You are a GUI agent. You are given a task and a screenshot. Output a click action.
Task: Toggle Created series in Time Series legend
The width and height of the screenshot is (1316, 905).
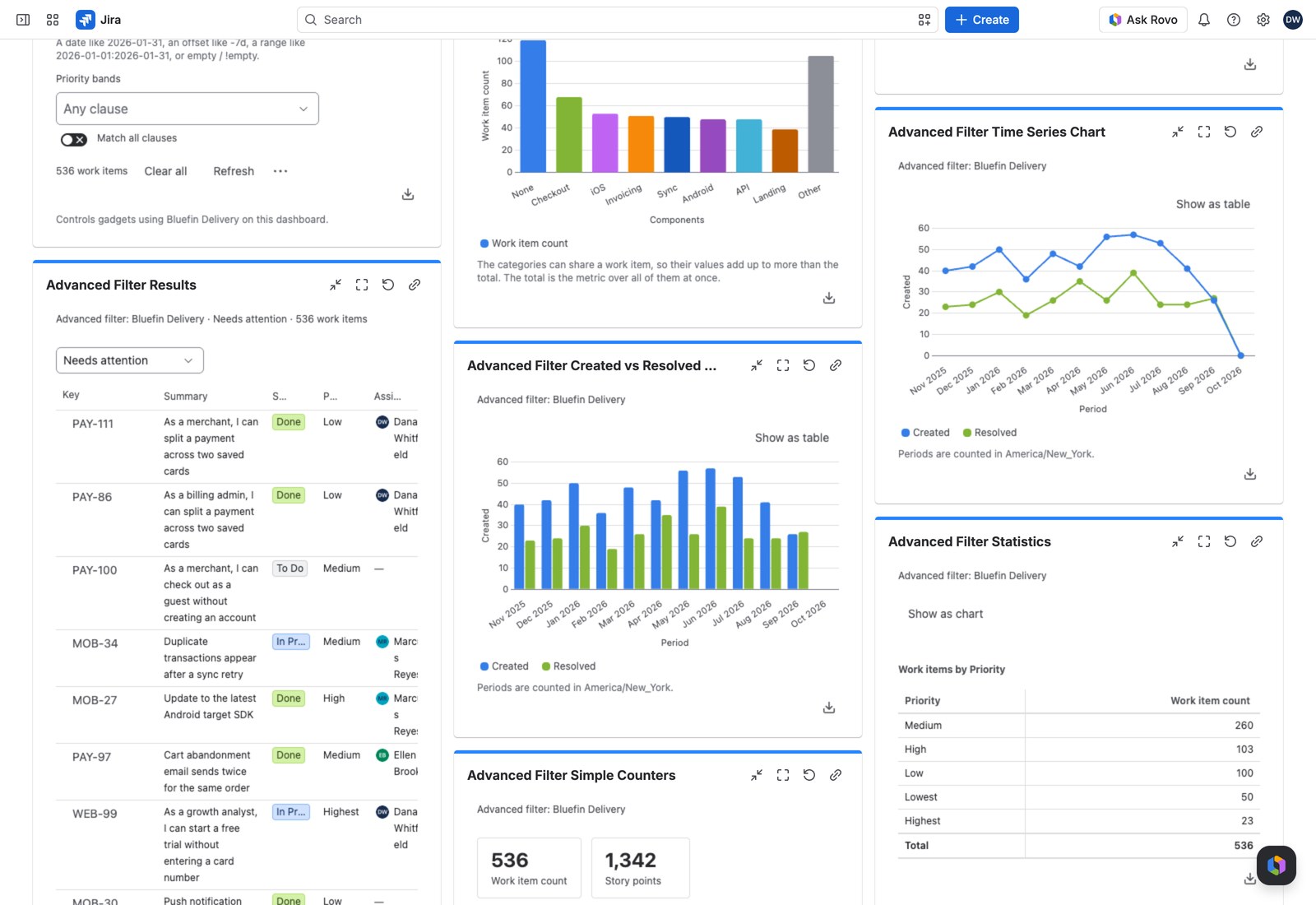tap(925, 433)
